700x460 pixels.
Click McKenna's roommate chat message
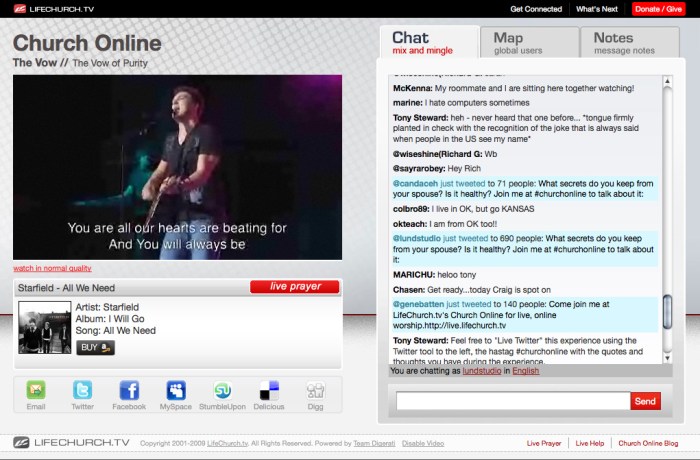pyautogui.click(x=513, y=88)
